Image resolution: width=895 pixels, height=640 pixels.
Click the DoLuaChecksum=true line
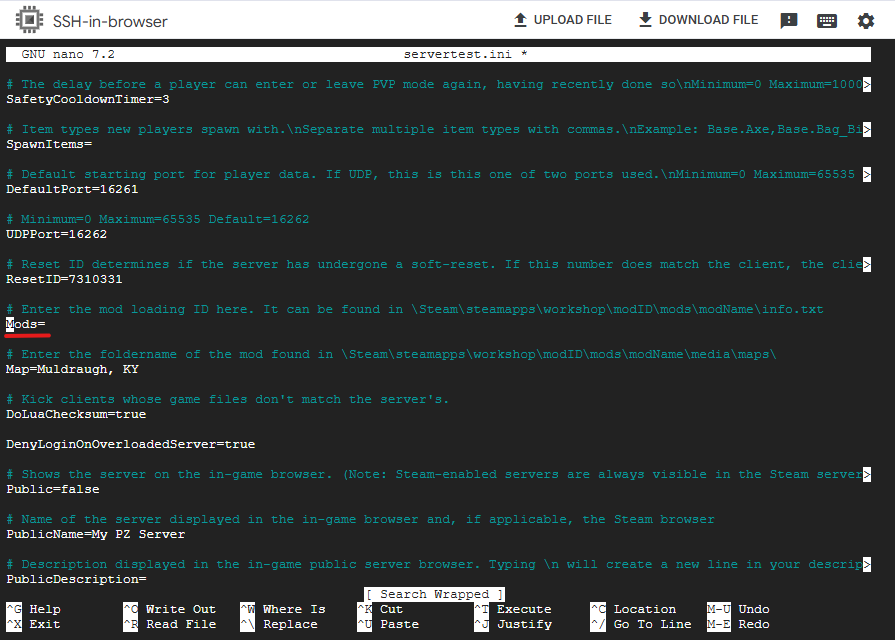[x=76, y=414]
